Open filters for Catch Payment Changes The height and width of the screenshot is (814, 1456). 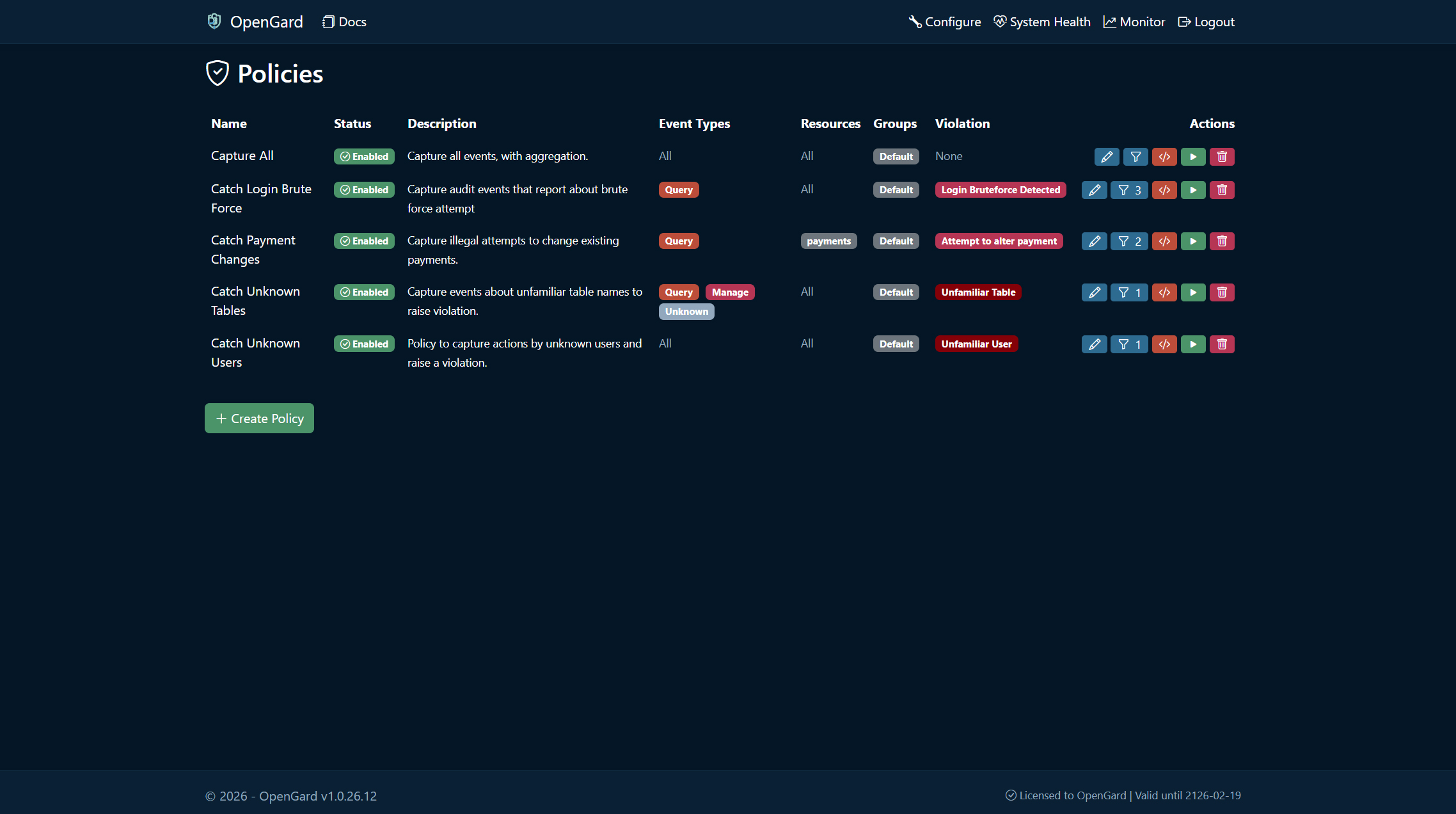(1129, 241)
